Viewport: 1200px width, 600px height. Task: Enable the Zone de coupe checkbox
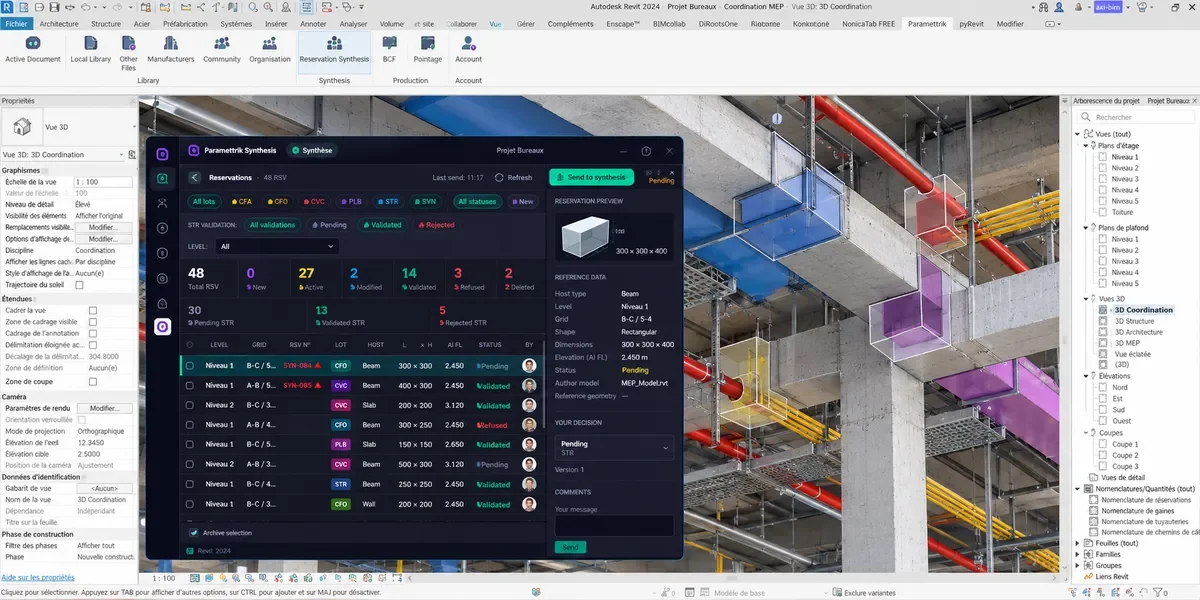point(93,382)
